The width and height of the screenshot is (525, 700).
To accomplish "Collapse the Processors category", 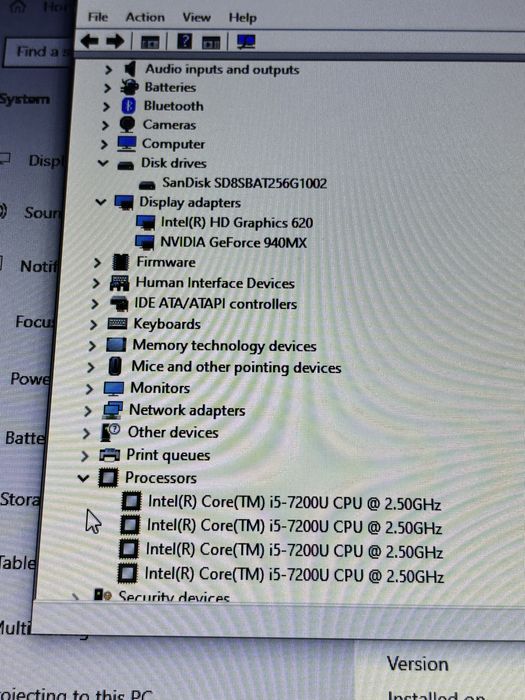I will click(83, 478).
